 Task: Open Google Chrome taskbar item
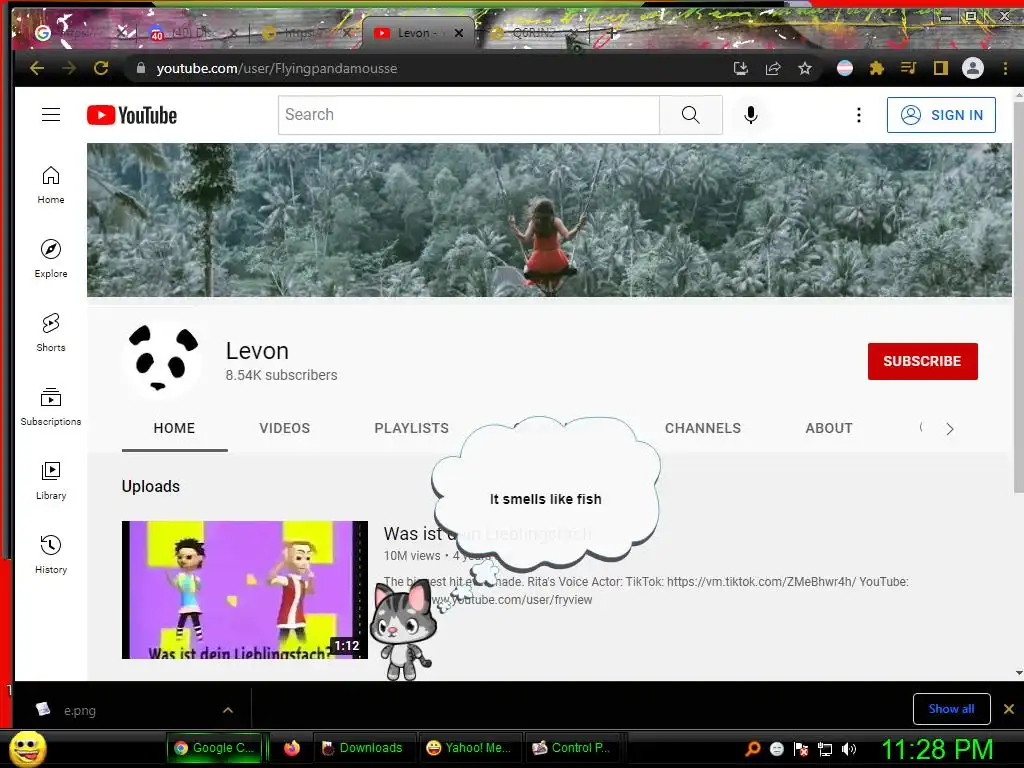[x=216, y=748]
